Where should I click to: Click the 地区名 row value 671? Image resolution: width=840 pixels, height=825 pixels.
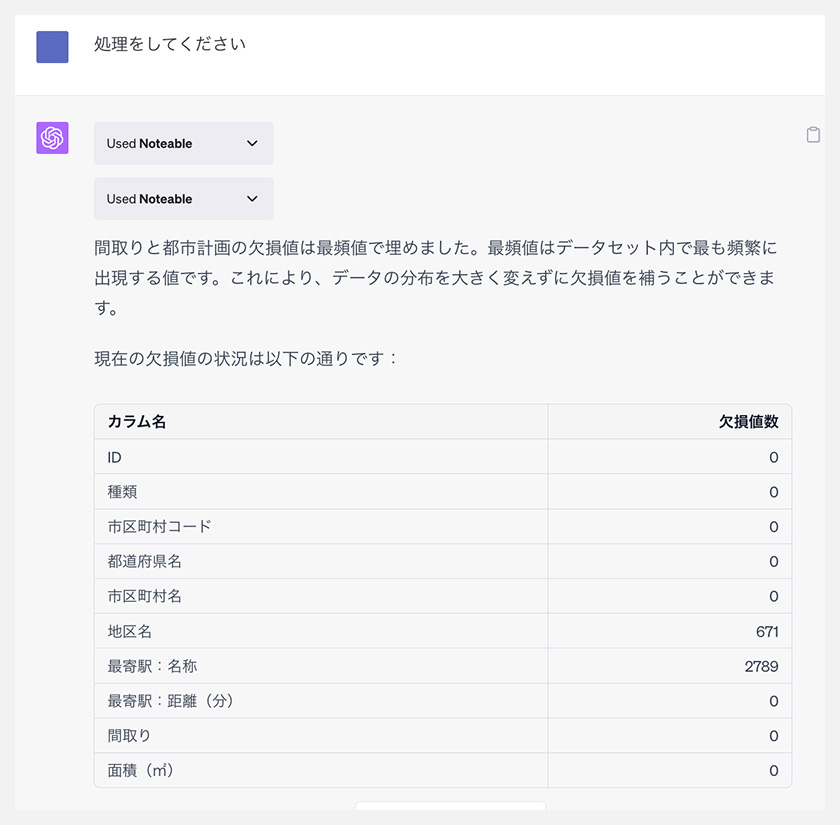coord(767,632)
